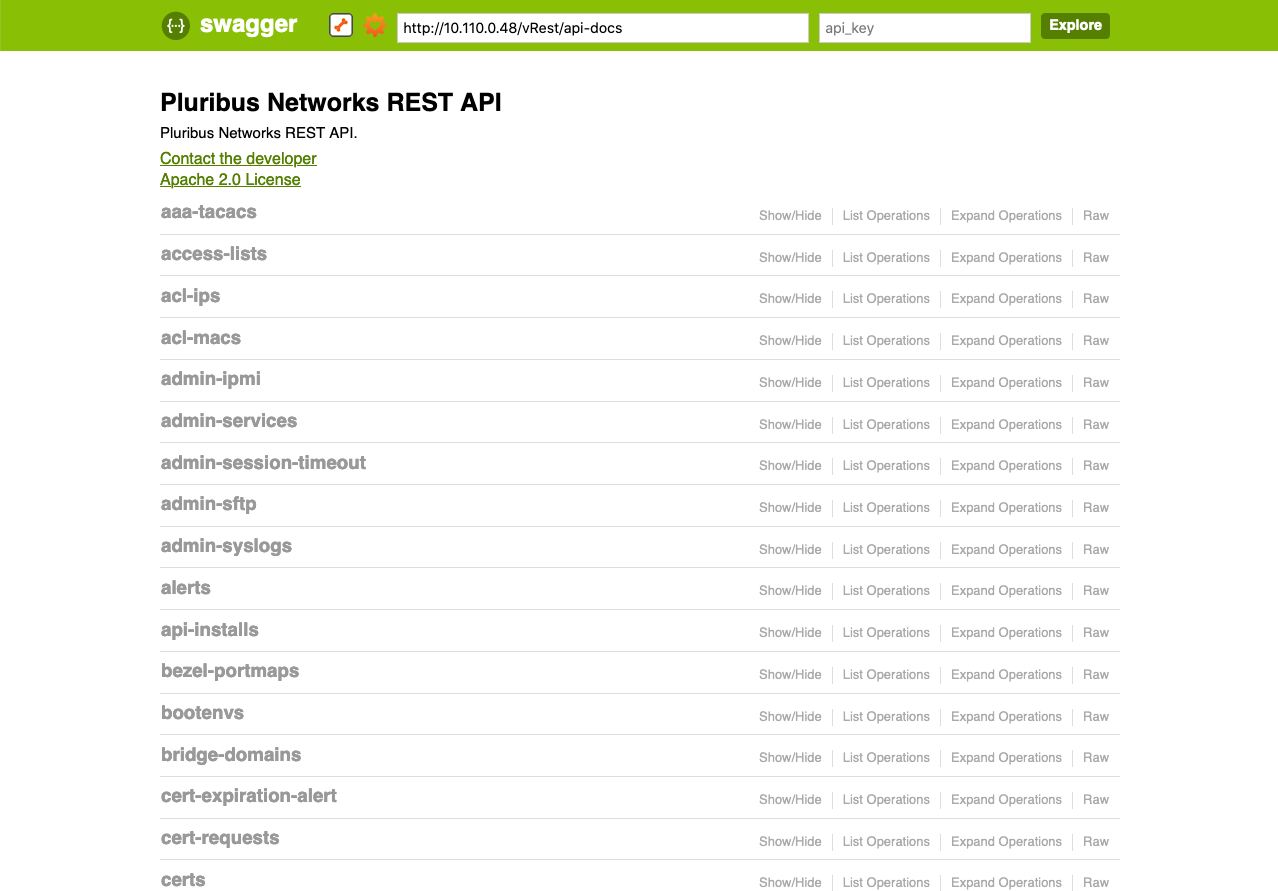View Raw for cert-requests
The width and height of the screenshot is (1278, 891).
tap(1096, 842)
